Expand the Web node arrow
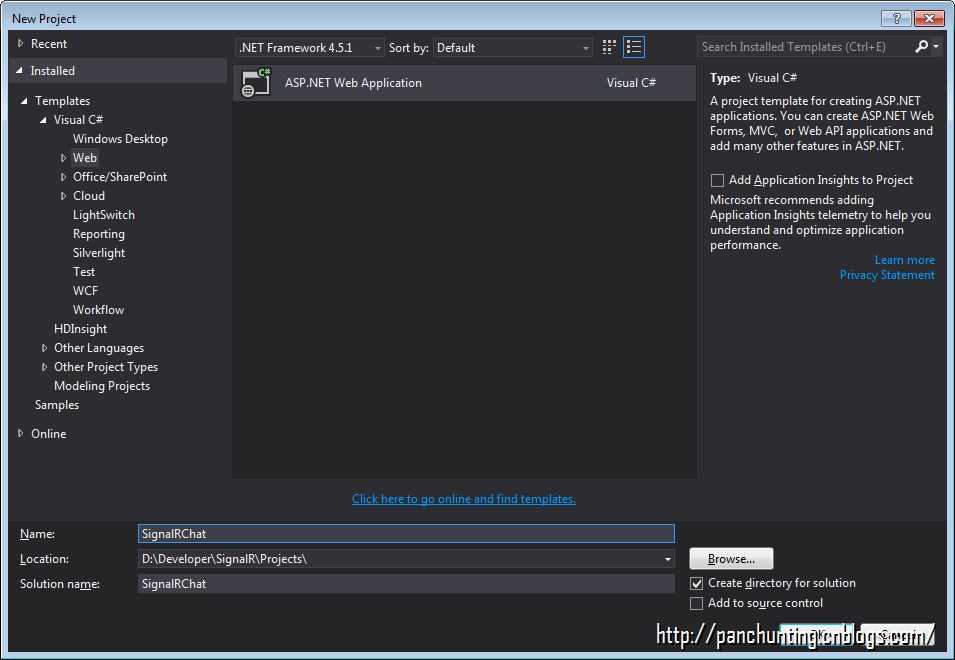This screenshot has height=660, width=955. coord(63,158)
